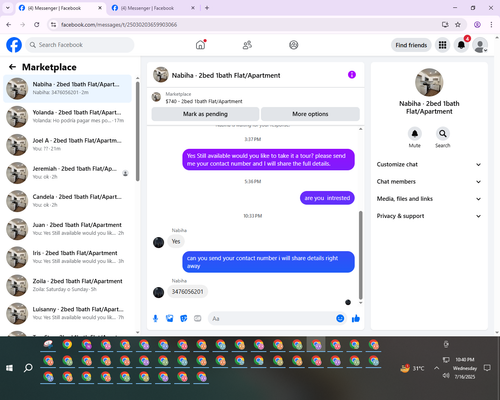
Task: Open the Windows notification center icon
Action: pos(487,368)
